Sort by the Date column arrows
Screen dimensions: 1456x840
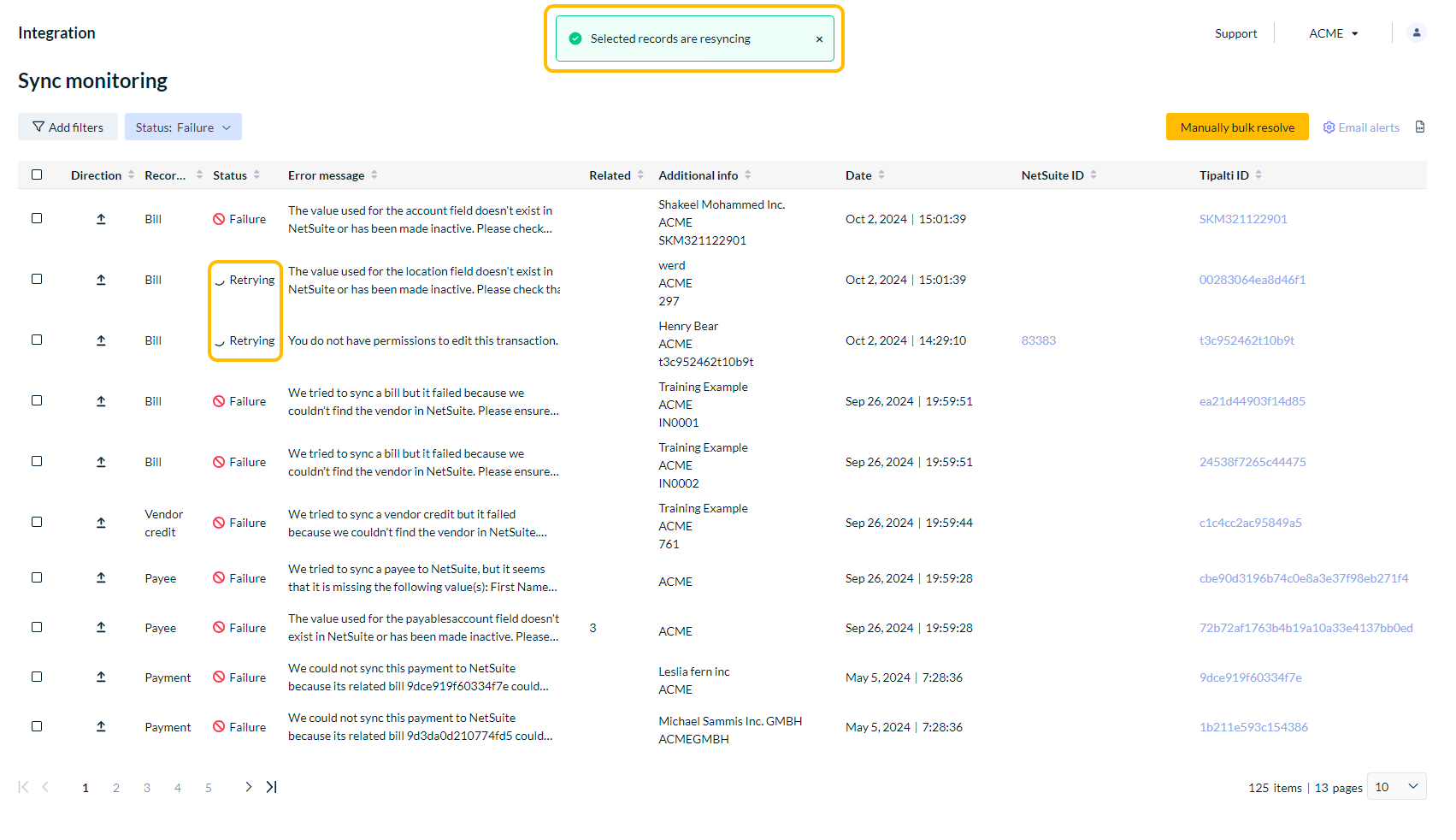[881, 175]
